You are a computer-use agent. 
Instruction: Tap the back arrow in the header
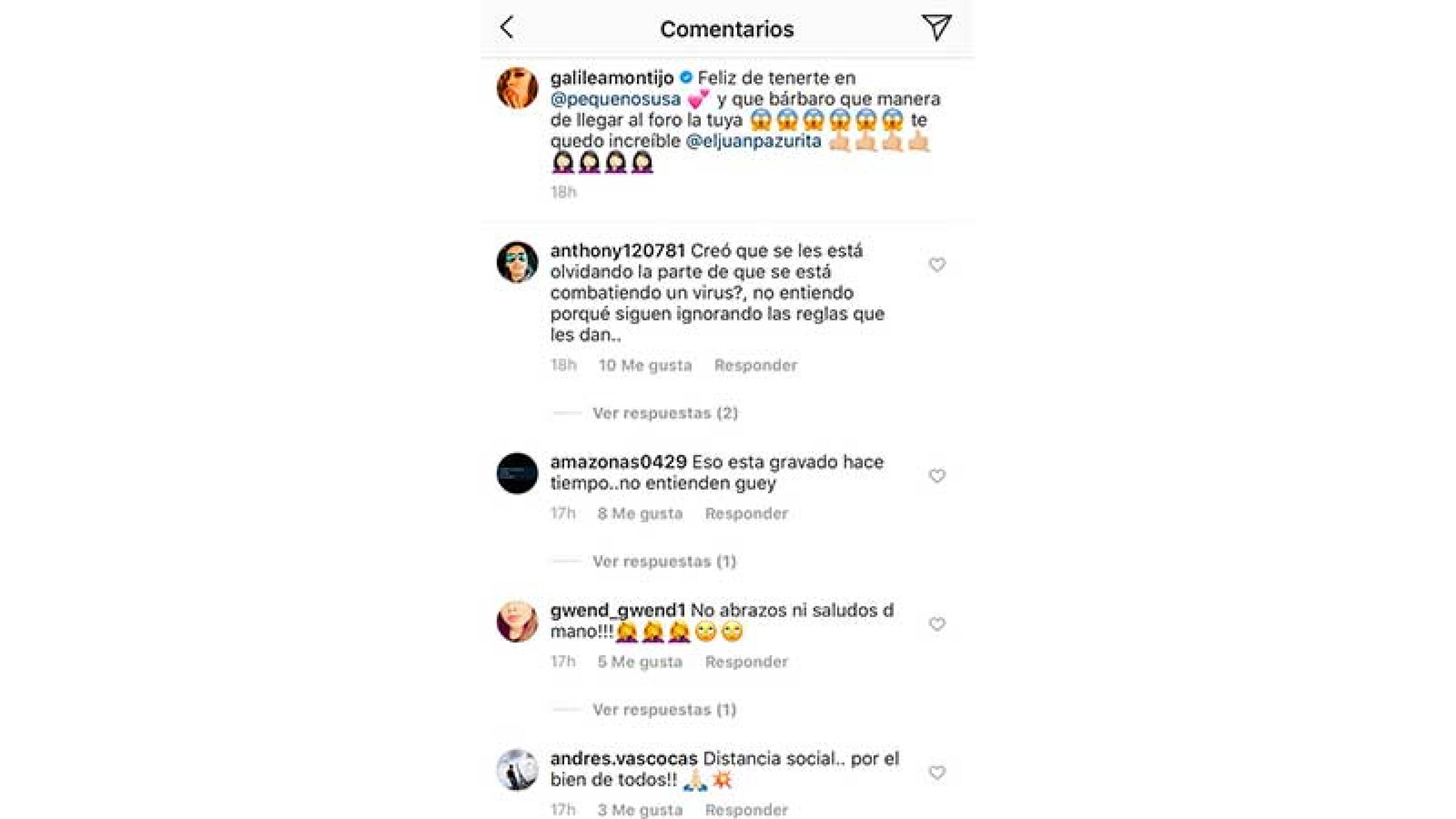(x=507, y=27)
